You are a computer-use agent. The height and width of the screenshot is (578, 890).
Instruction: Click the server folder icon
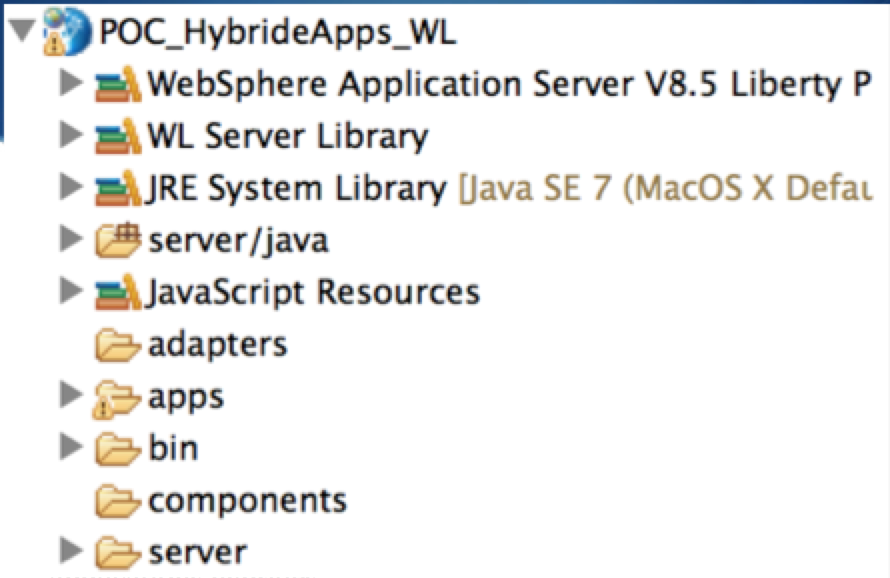coord(116,552)
